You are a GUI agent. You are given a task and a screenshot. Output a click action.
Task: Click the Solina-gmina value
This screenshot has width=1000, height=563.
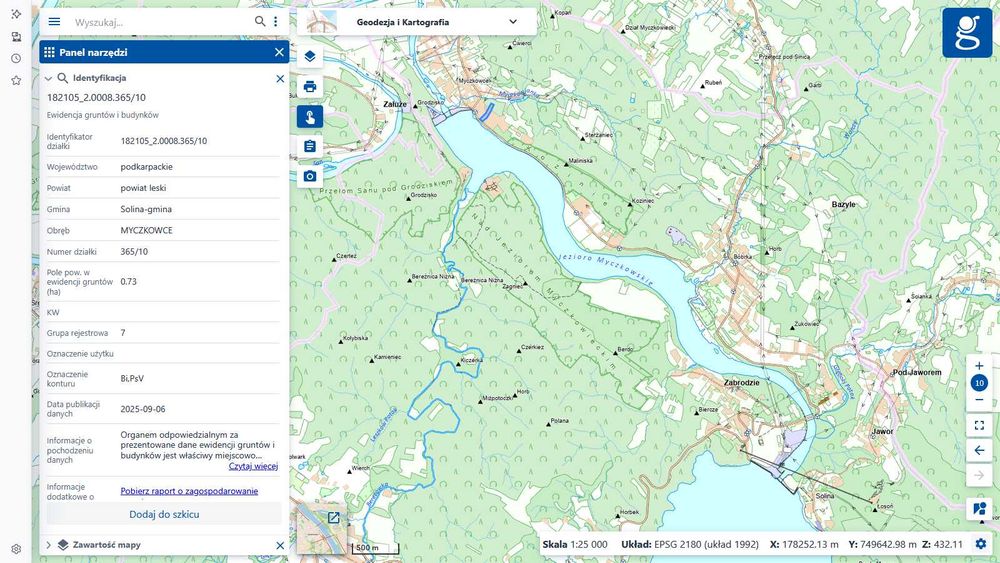pyautogui.click(x=146, y=209)
